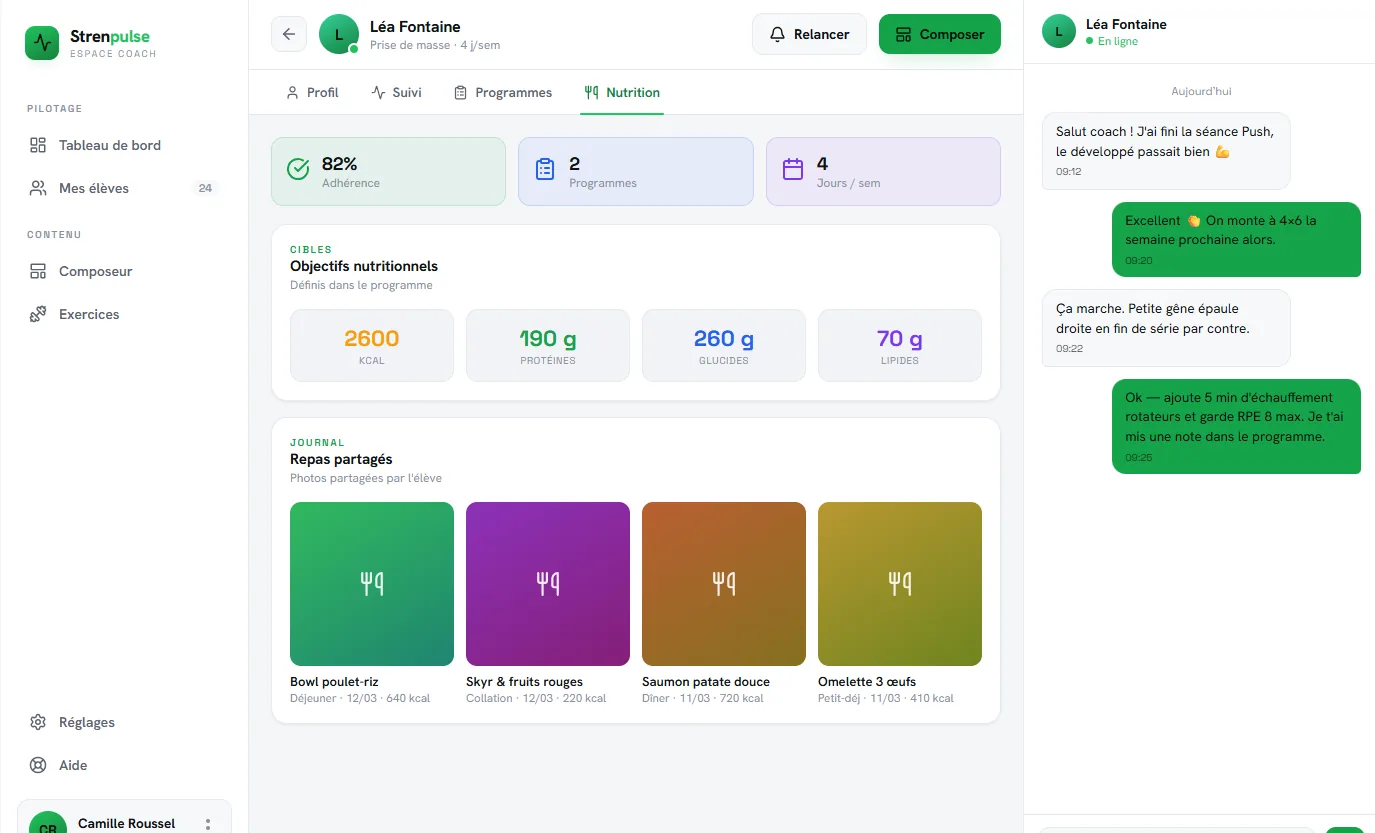Switch to the Profil tab
1375x833 pixels.
pos(312,92)
